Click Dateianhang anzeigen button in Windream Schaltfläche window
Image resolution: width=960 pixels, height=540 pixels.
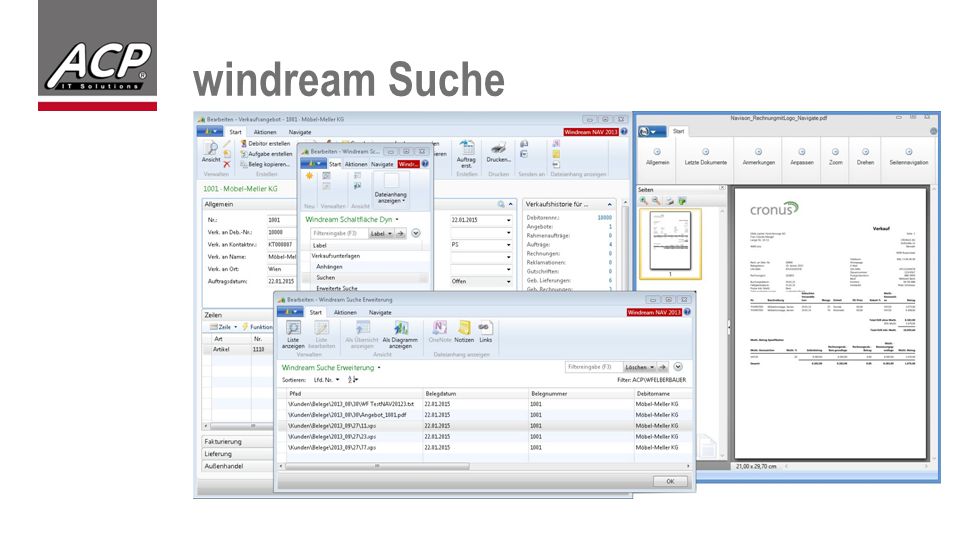click(391, 187)
